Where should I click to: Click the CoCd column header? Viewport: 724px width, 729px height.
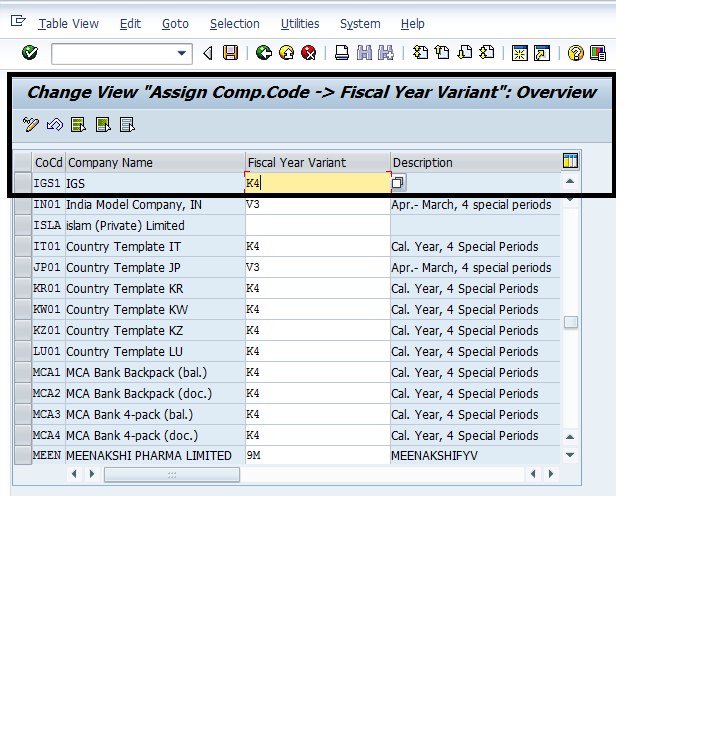(x=48, y=163)
